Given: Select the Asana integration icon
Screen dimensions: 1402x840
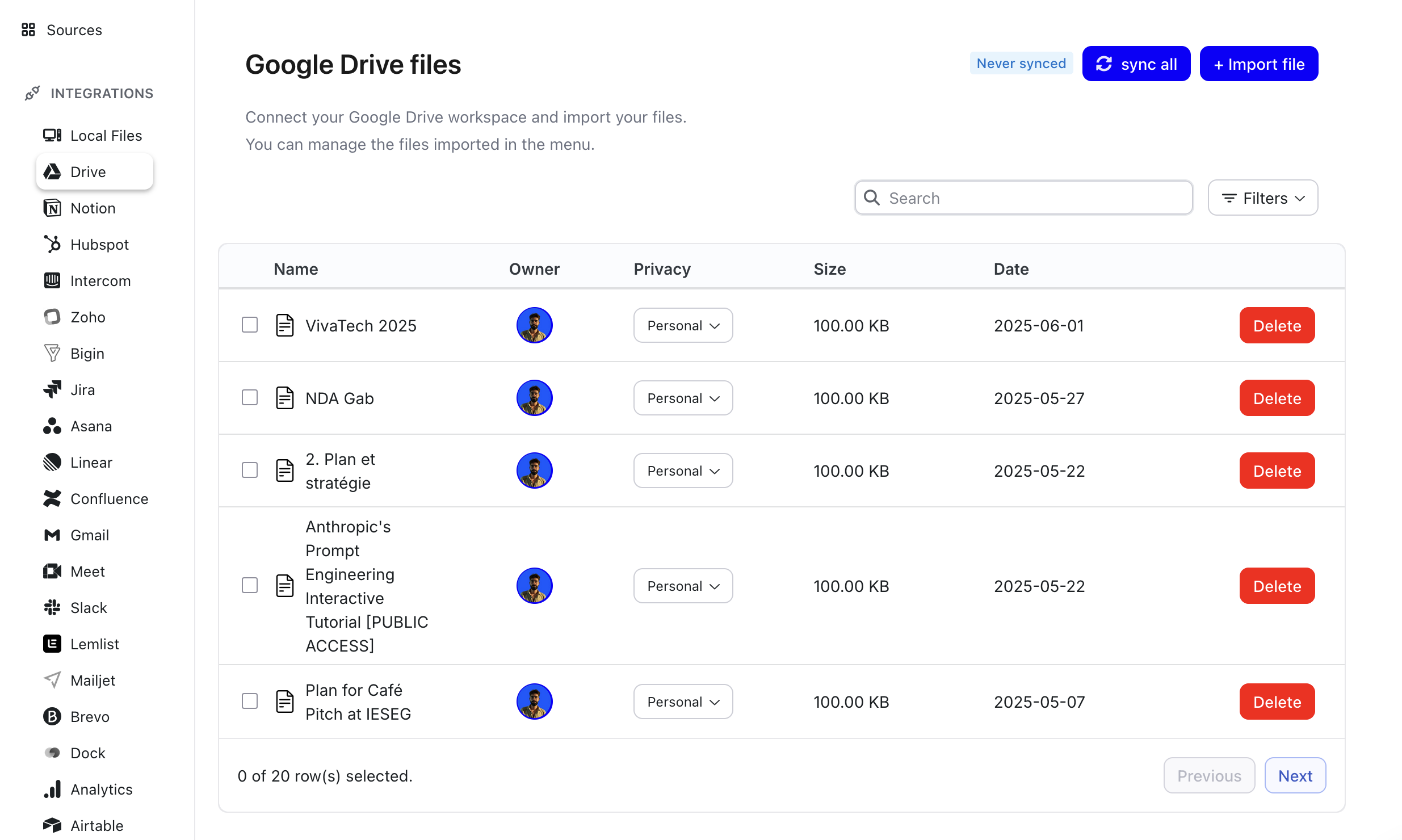Looking at the screenshot, I should pyautogui.click(x=52, y=426).
